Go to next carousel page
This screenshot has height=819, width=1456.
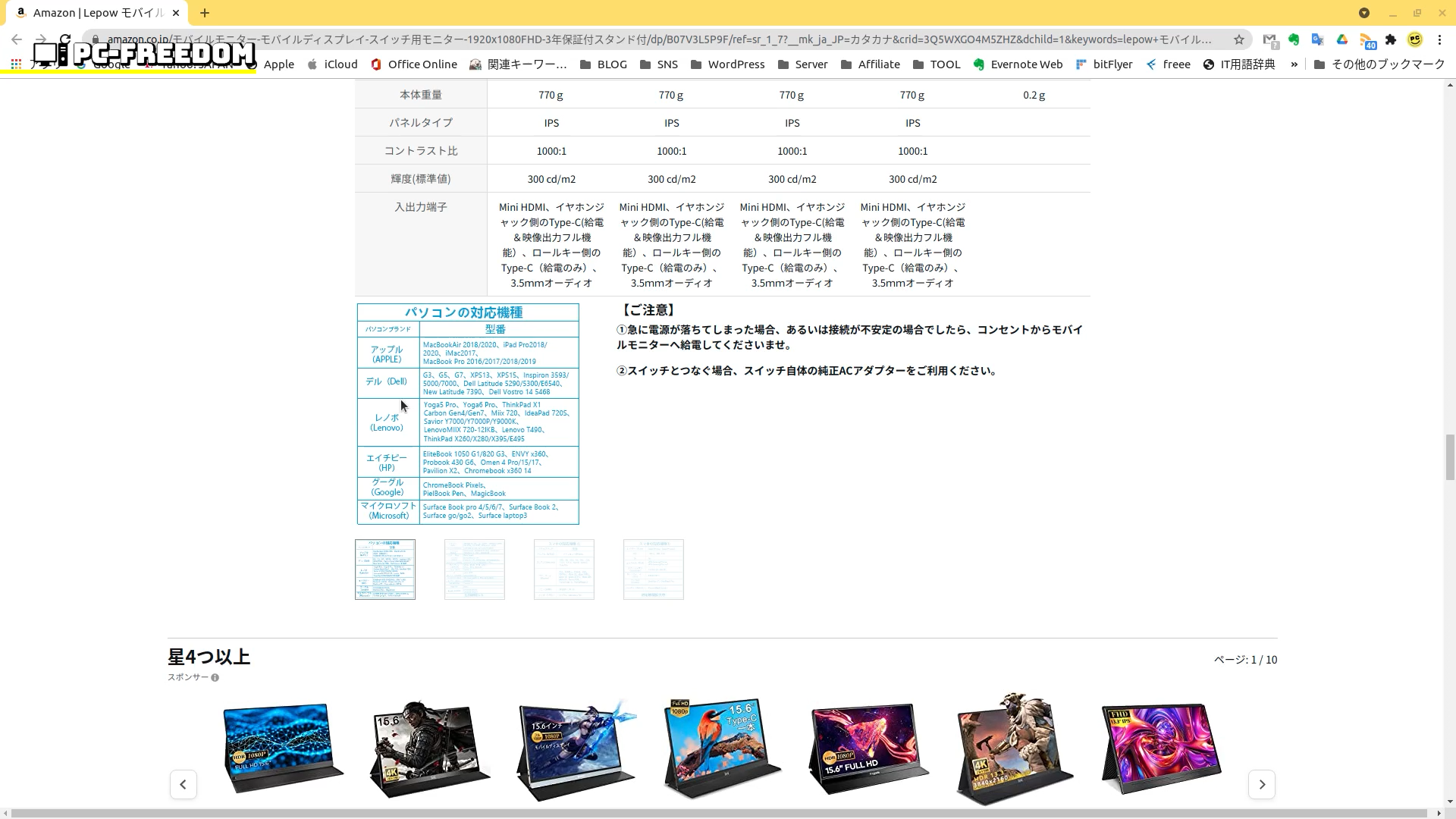click(x=1262, y=784)
